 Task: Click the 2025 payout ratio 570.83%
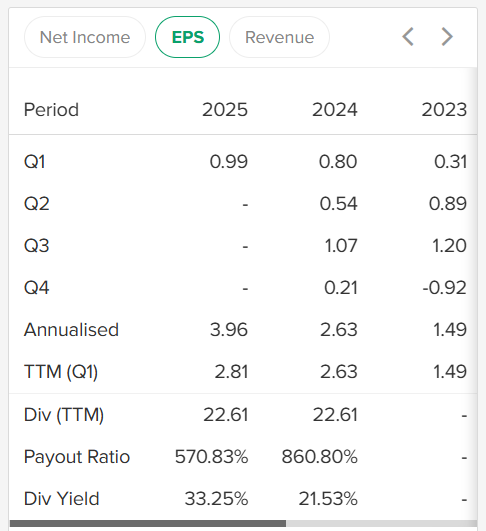(x=211, y=456)
